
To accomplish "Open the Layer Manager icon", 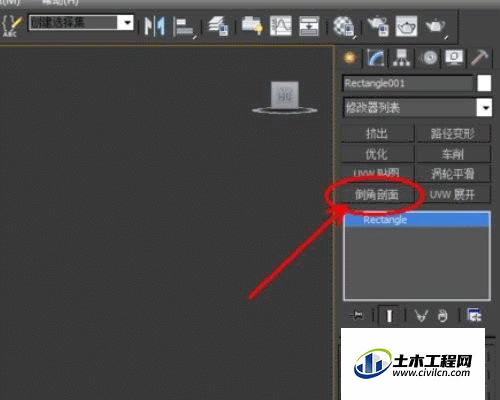I will [x=218, y=26].
